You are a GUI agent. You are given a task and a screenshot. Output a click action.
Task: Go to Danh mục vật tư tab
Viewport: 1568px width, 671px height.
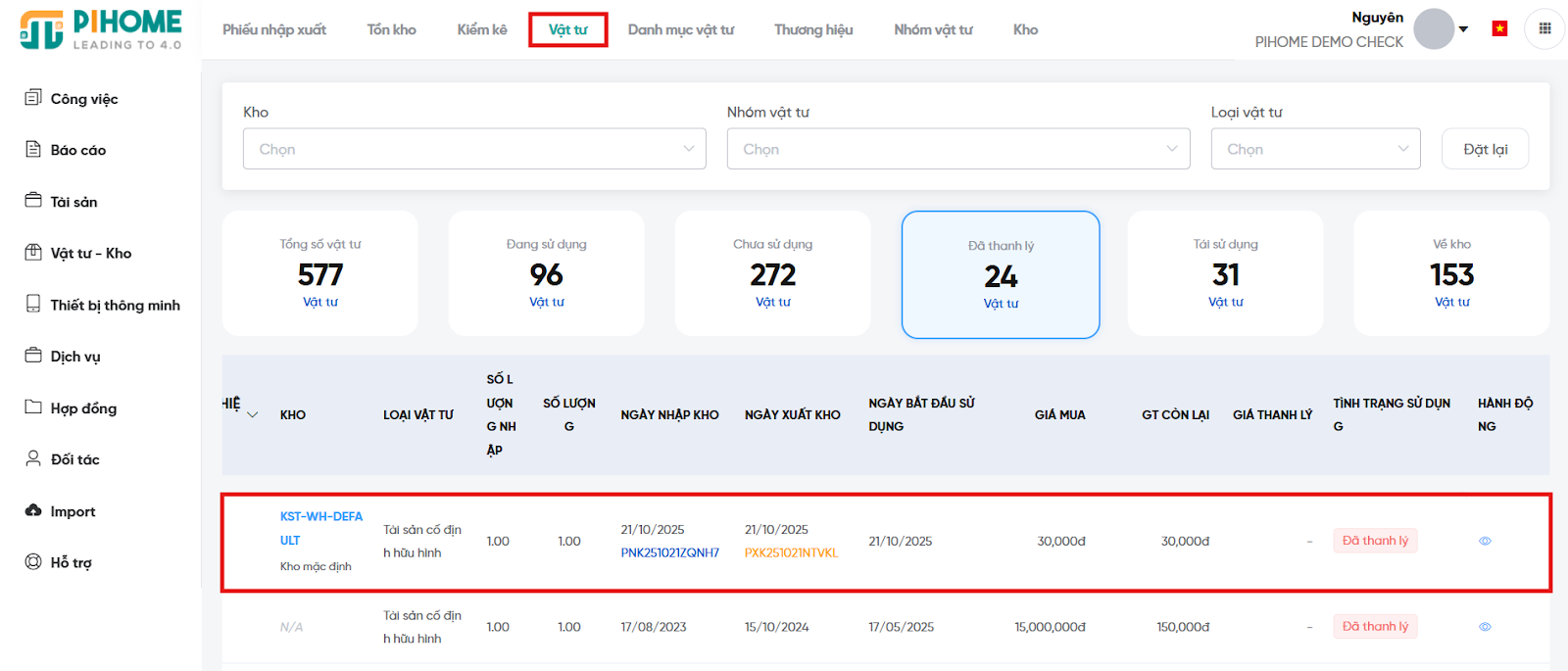coord(680,29)
